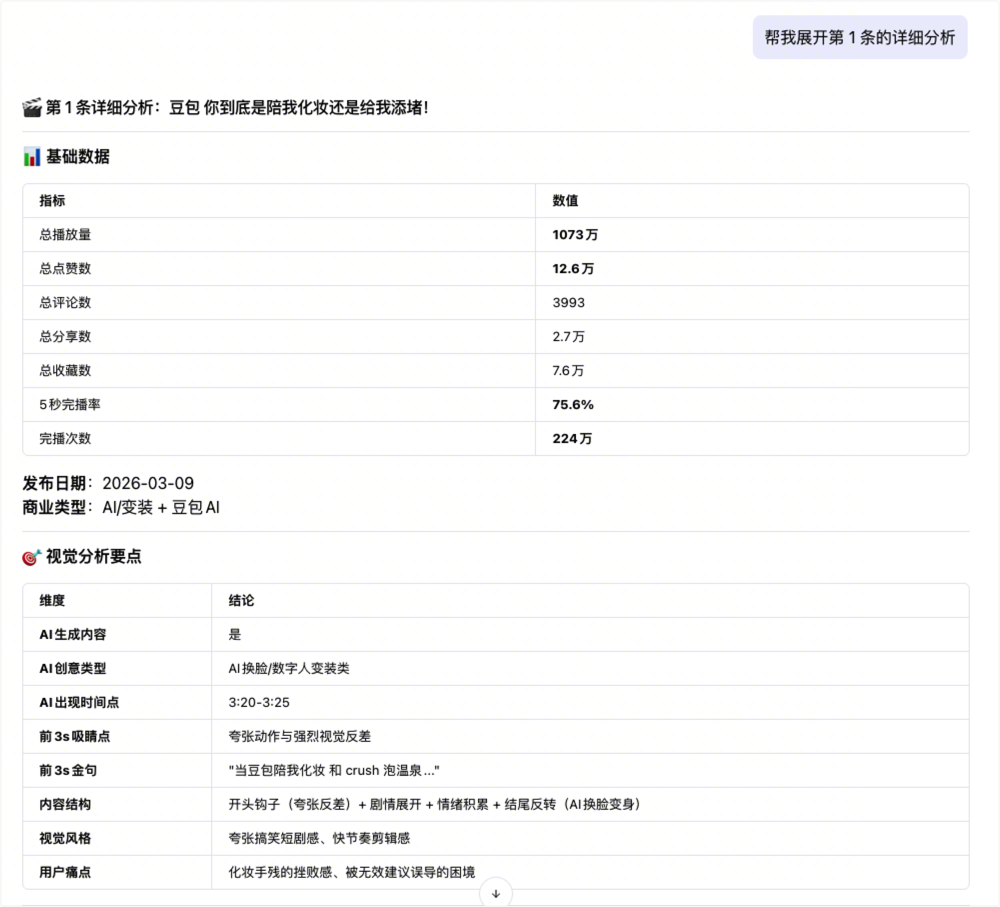
Task: Click the value 224 万
Action: point(572,439)
